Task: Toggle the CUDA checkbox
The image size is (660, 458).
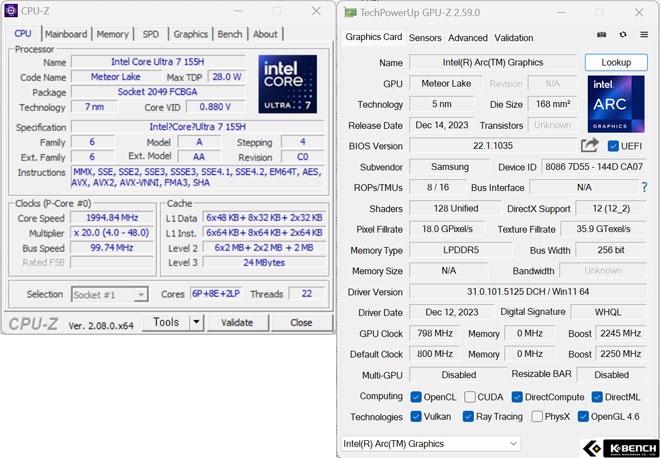Action: (470, 397)
